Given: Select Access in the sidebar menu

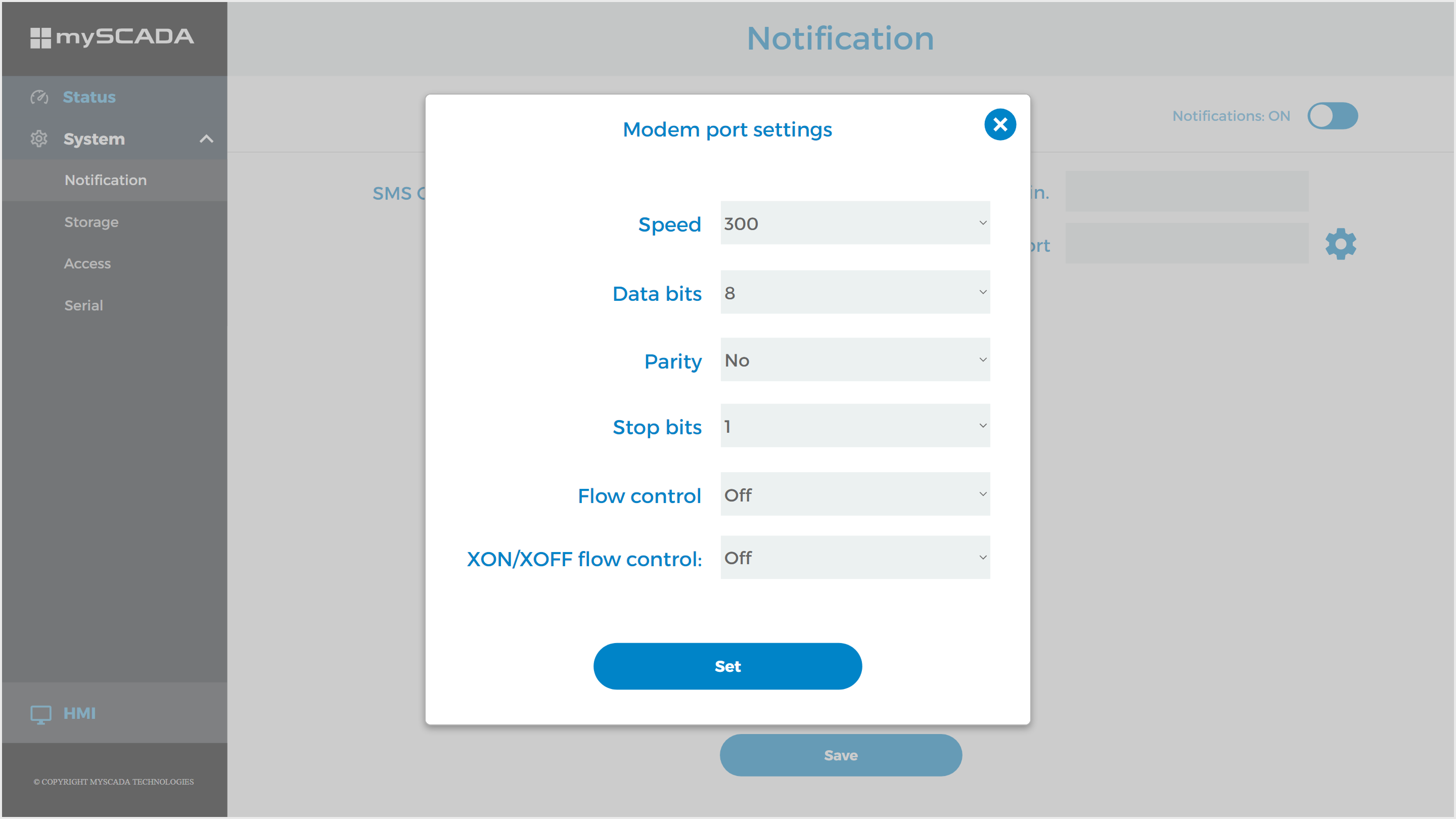Looking at the screenshot, I should [x=87, y=264].
